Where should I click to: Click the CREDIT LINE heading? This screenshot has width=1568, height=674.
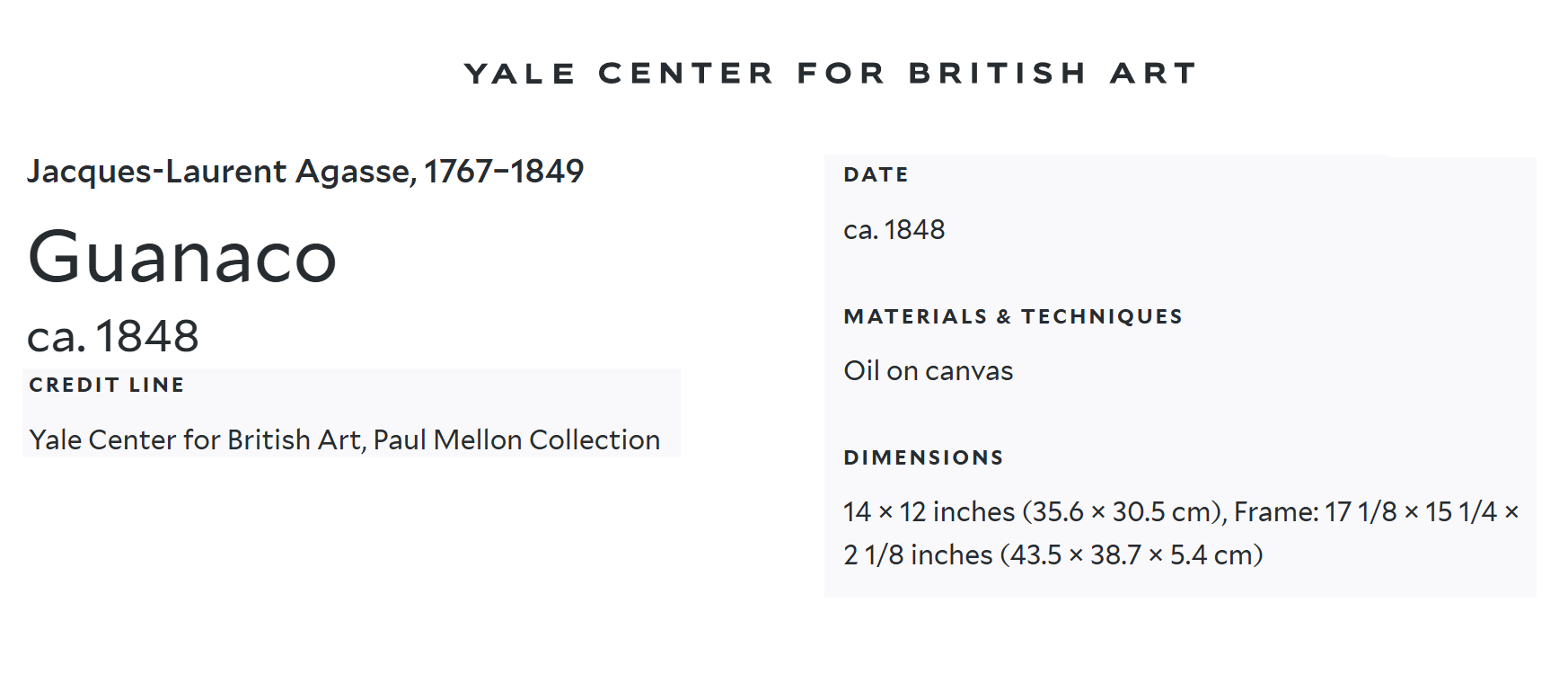[x=107, y=385]
